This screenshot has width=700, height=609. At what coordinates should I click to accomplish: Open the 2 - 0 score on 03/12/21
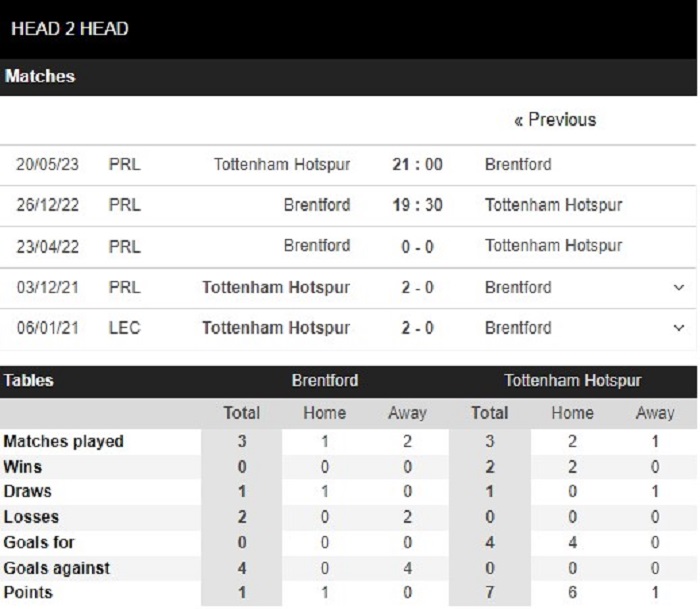(x=417, y=288)
